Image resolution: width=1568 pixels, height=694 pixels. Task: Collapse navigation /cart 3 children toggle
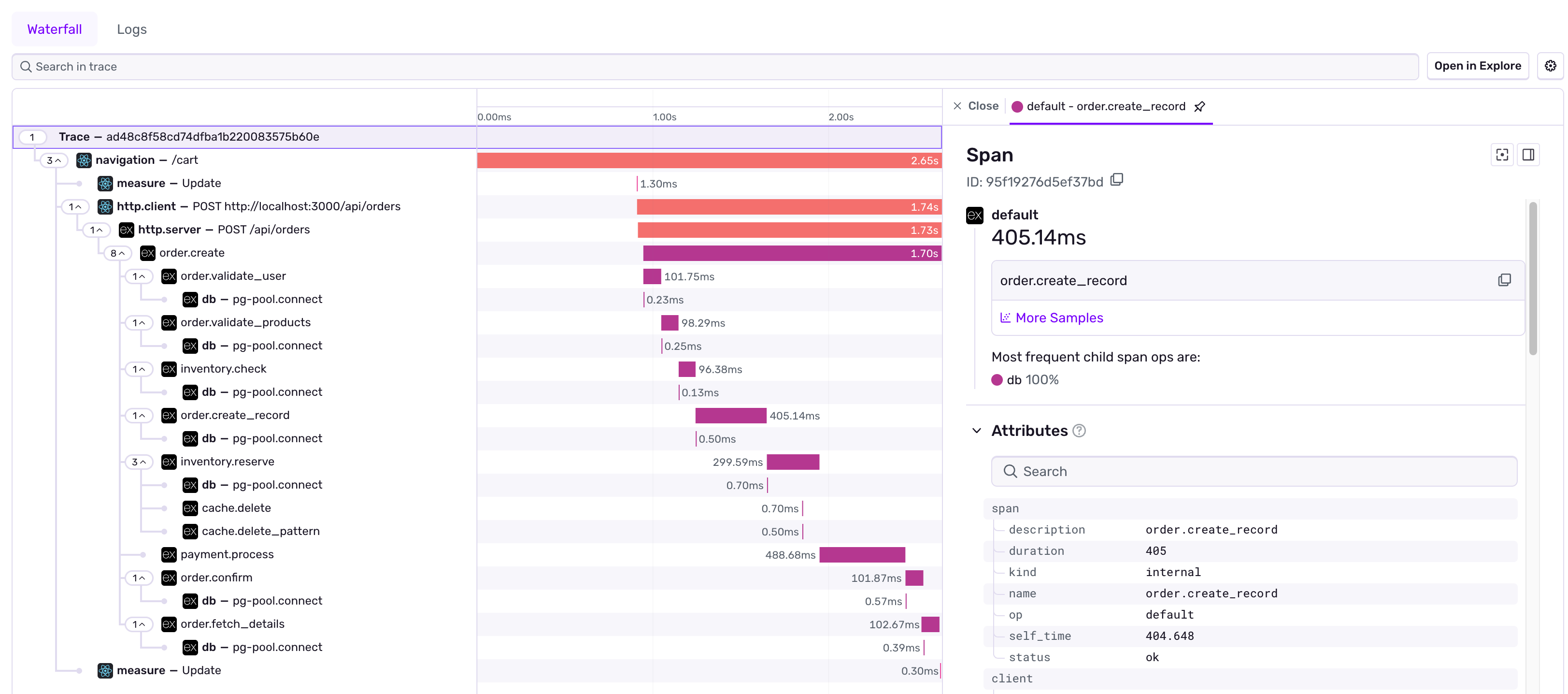pos(54,160)
